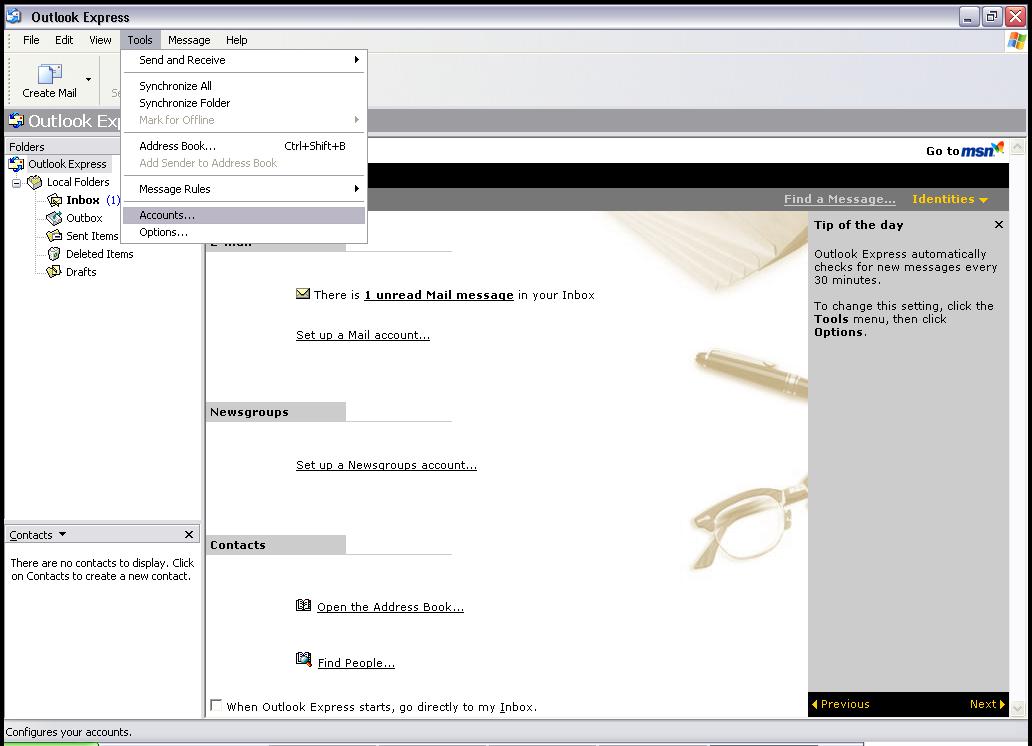Click the Drafts folder icon
This screenshot has width=1032, height=746.
tap(54, 271)
